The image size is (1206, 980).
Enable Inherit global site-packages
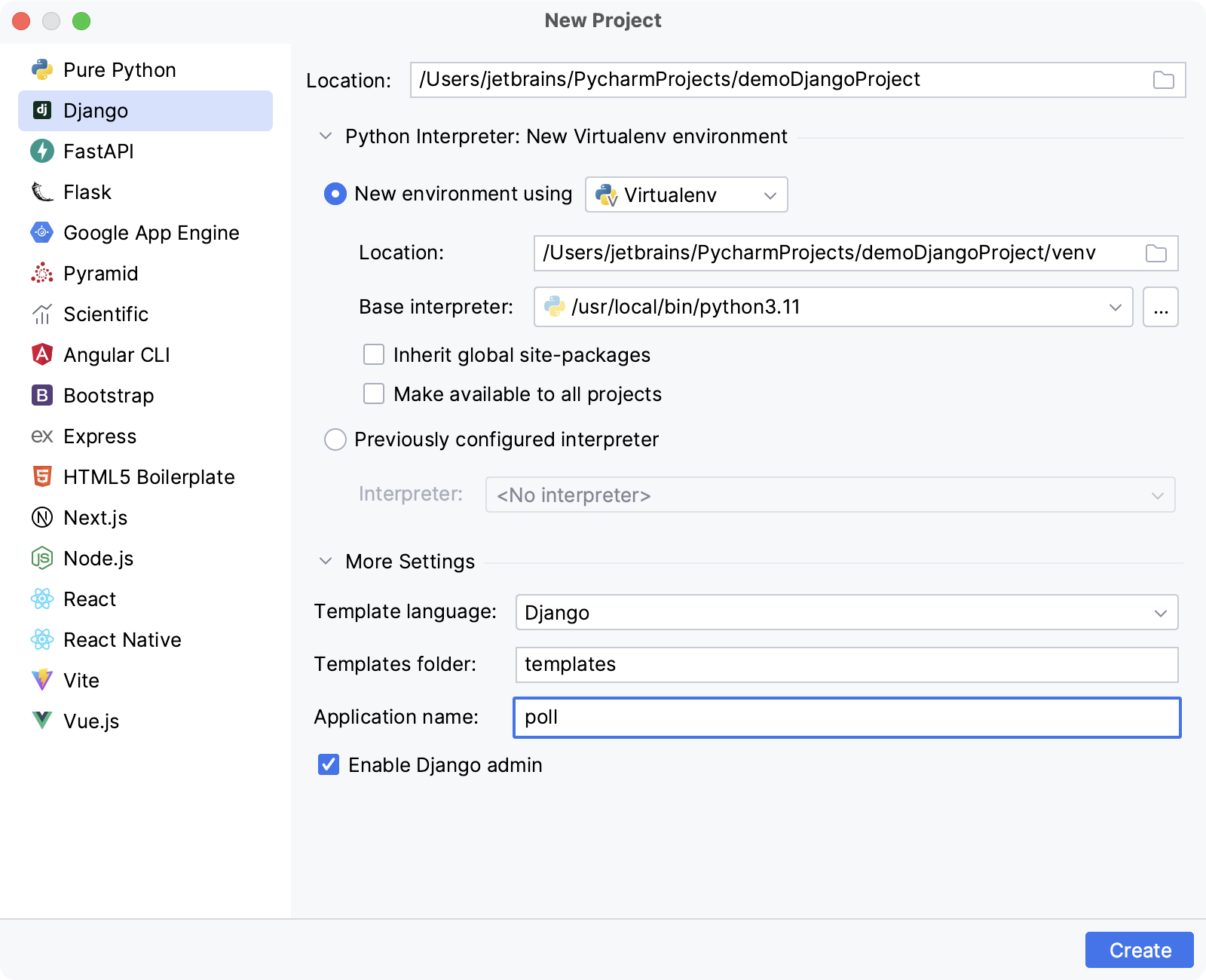tap(373, 354)
